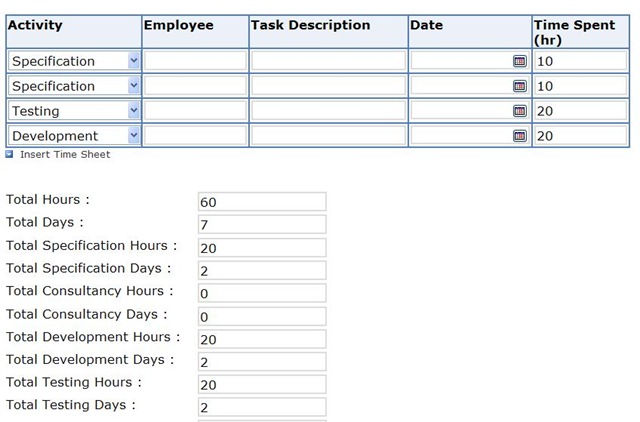
Task: Open calendar picker in second row Date
Action: tap(520, 86)
